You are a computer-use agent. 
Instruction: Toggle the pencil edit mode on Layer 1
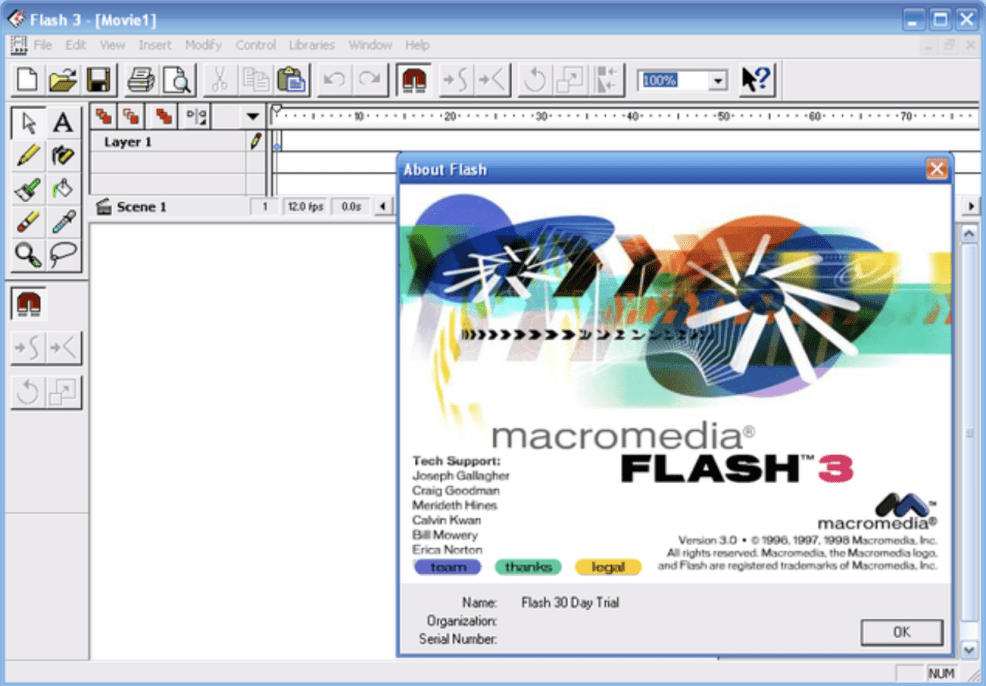pos(255,142)
